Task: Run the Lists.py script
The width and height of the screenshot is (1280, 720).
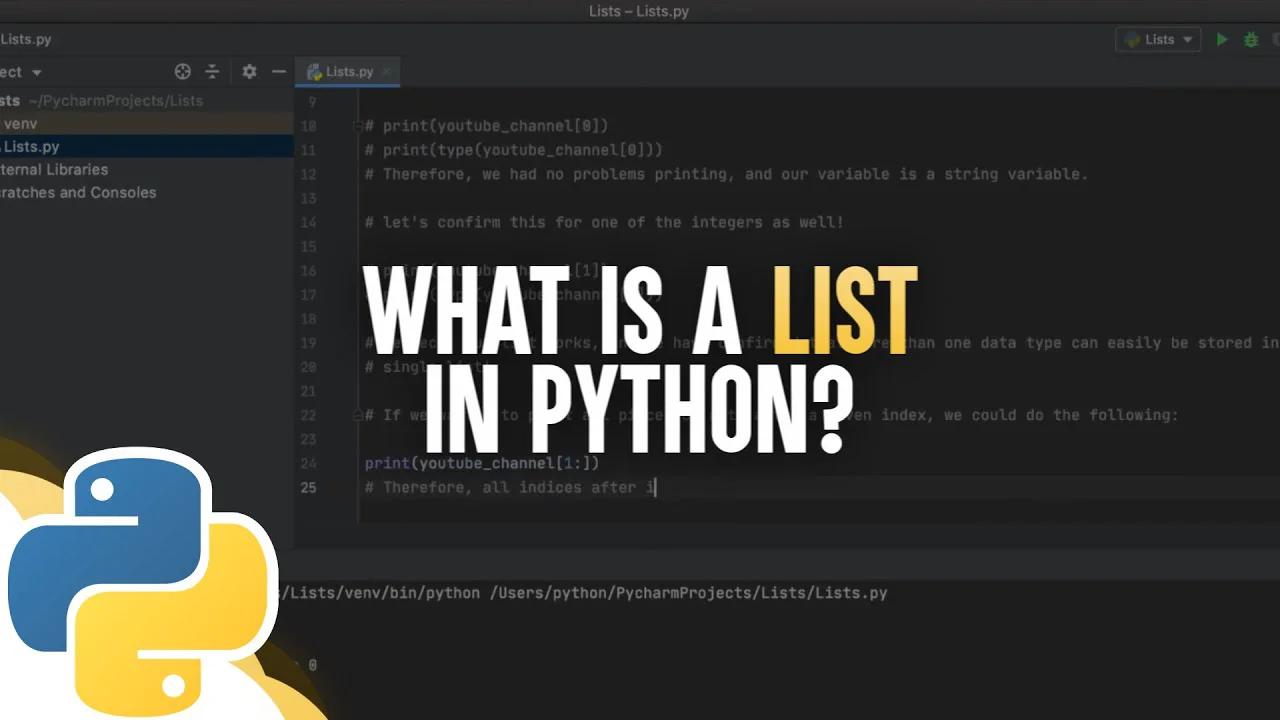Action: coord(1222,39)
